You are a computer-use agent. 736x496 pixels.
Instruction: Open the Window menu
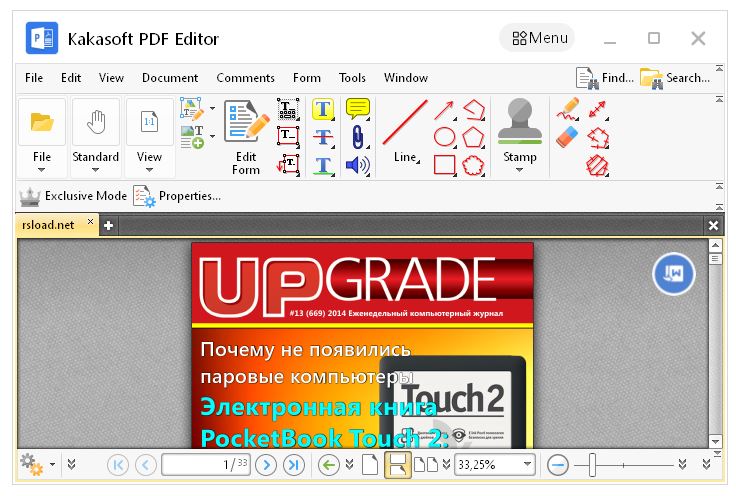coord(406,78)
